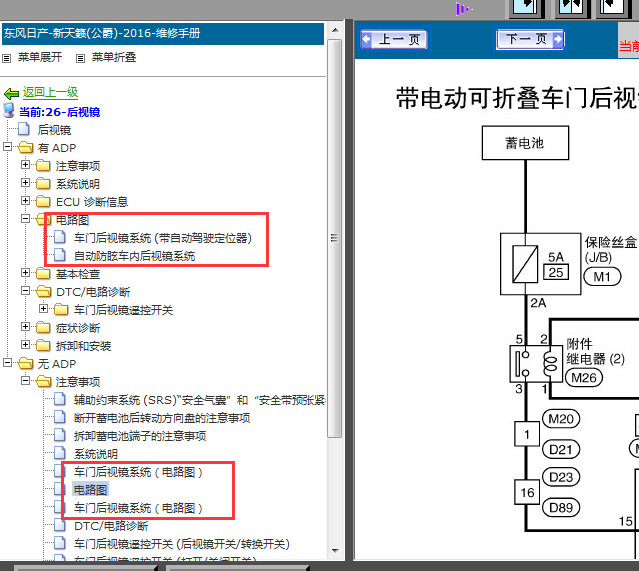639x571 pixels.
Task: Collapse the 电路图 folder node
Action: point(25,218)
